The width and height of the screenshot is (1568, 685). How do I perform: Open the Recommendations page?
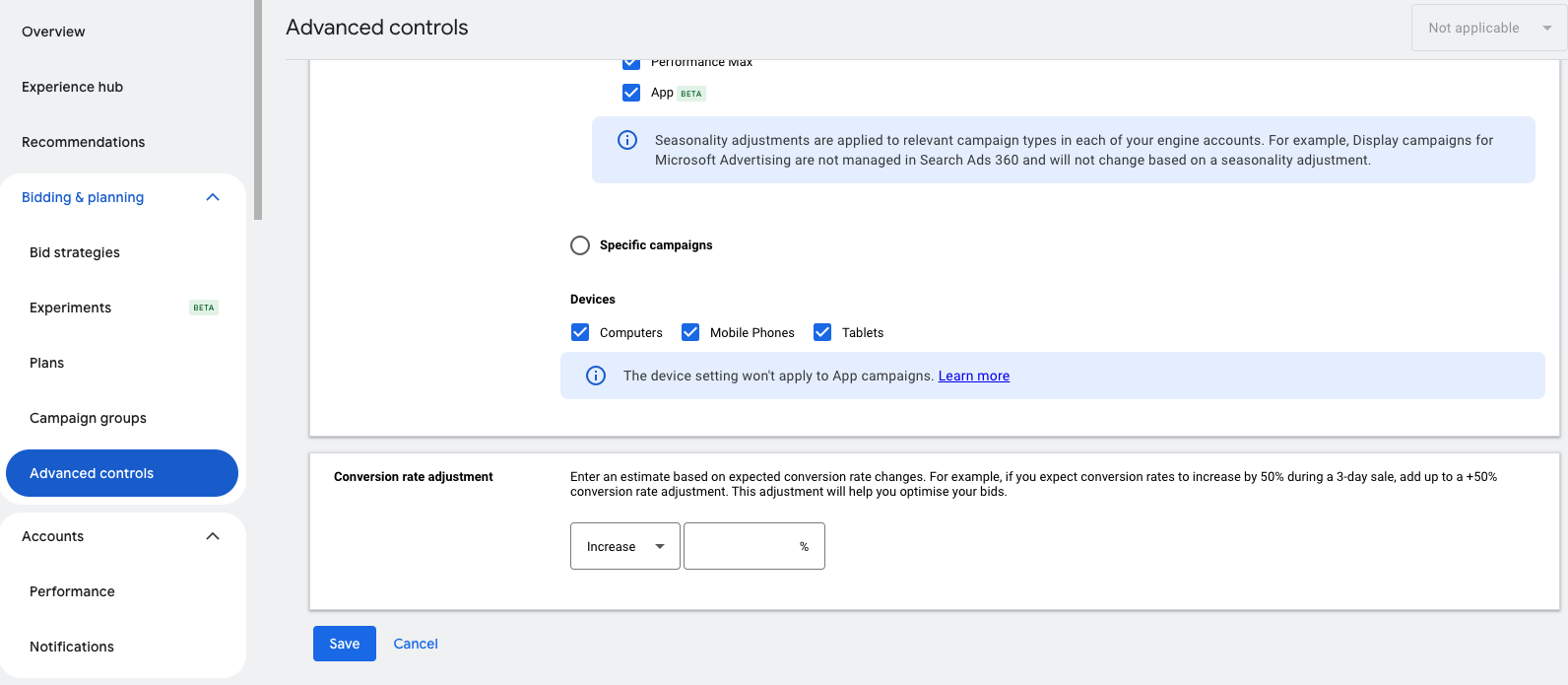(x=84, y=142)
